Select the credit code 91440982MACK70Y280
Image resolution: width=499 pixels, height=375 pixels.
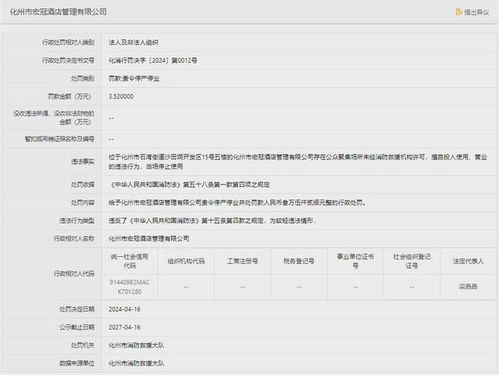click(130, 287)
